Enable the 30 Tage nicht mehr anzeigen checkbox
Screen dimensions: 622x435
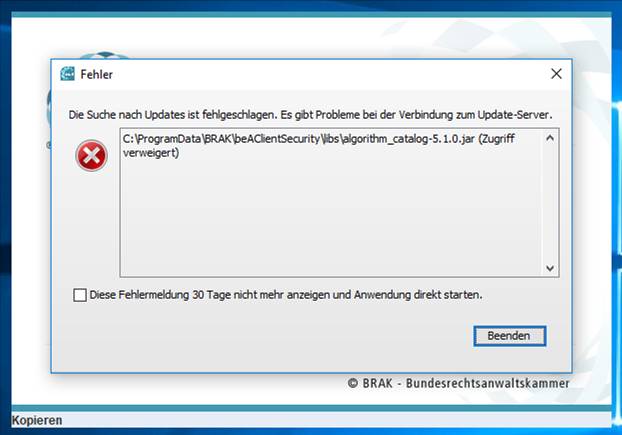pyautogui.click(x=80, y=295)
